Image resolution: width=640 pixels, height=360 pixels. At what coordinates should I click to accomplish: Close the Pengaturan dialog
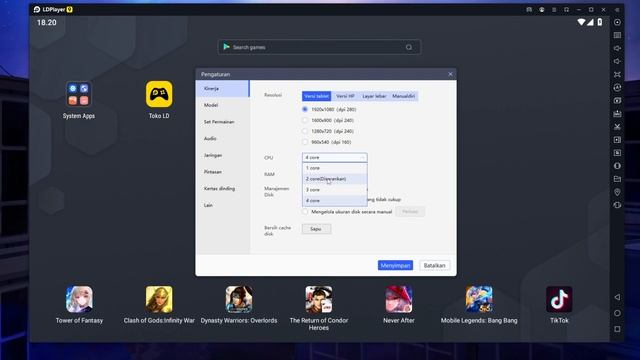[450, 74]
